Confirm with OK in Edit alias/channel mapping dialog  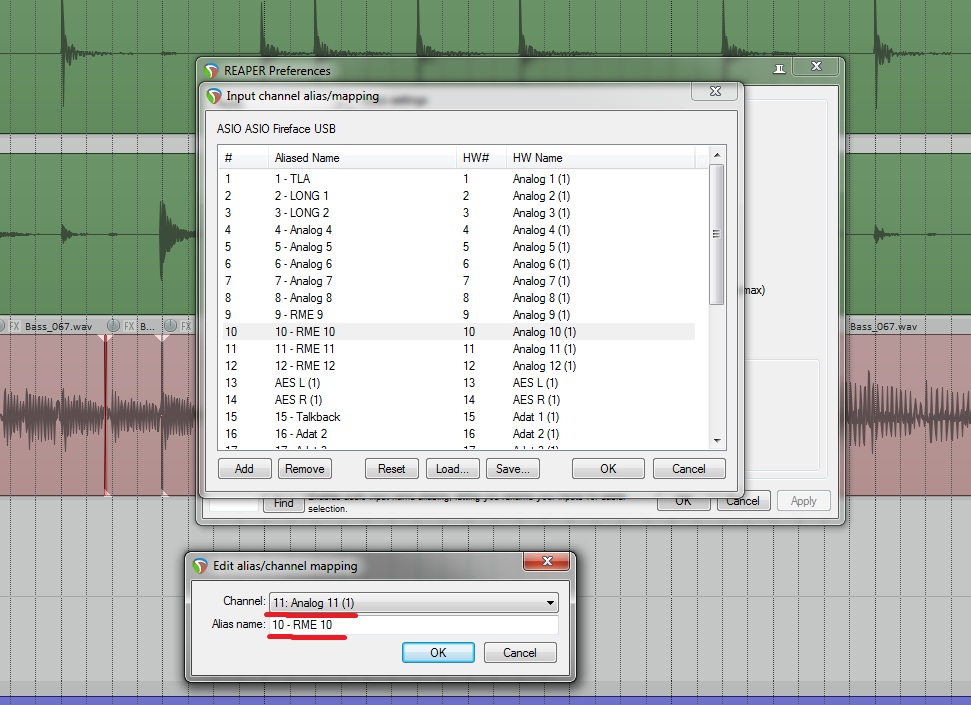click(x=438, y=652)
